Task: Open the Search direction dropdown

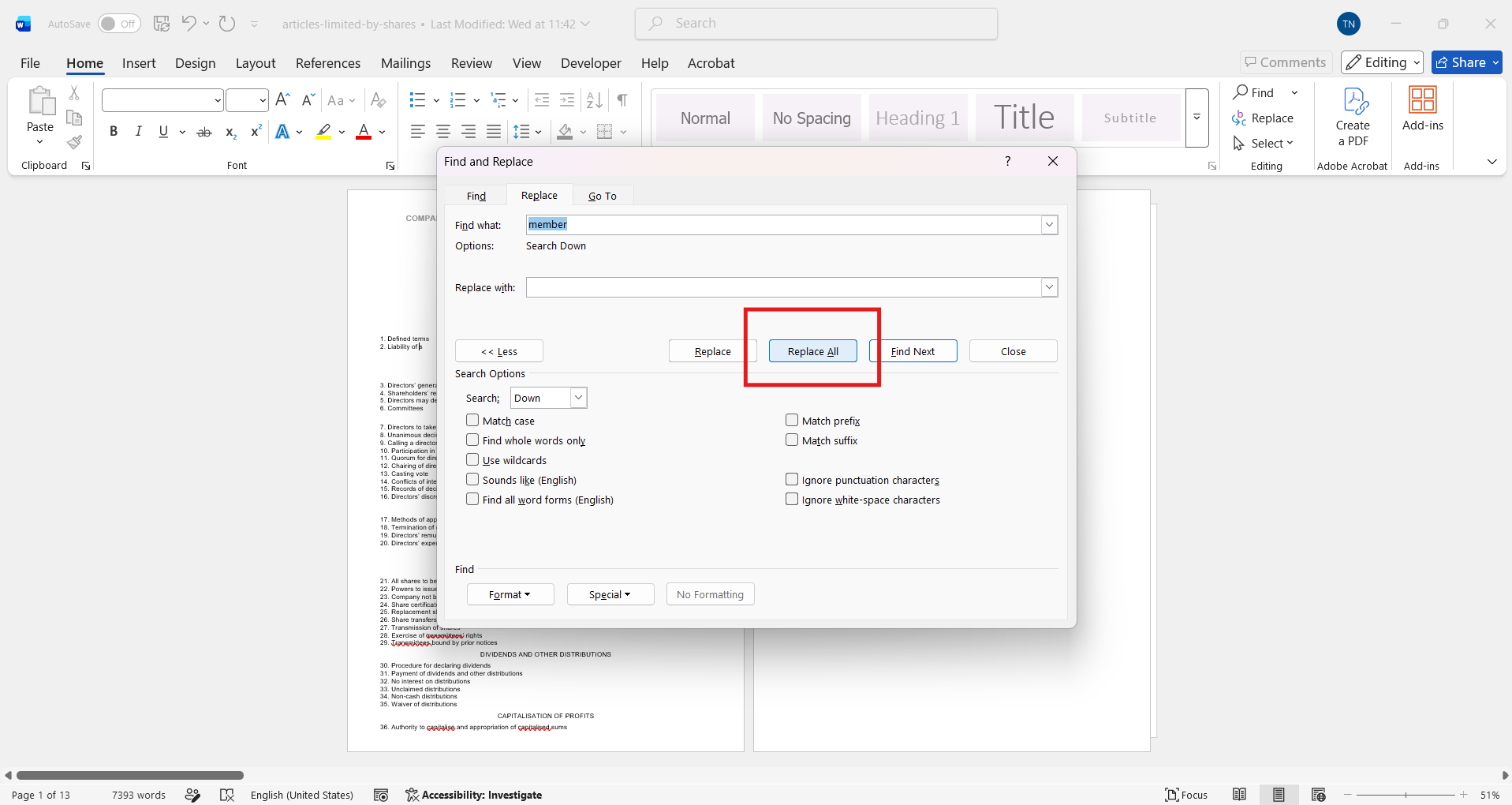Action: [578, 398]
